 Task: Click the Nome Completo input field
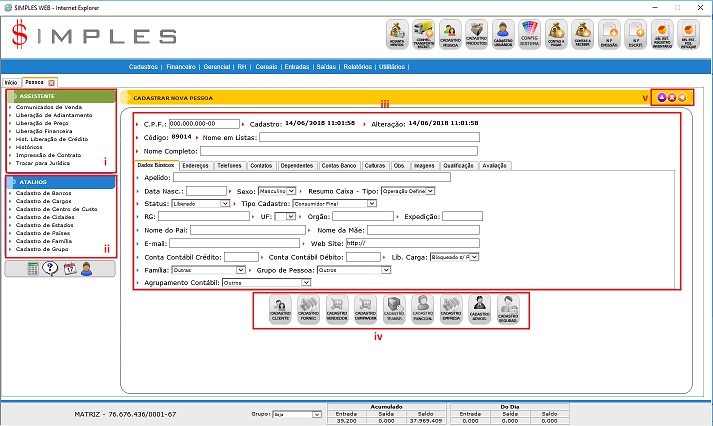tap(339, 151)
